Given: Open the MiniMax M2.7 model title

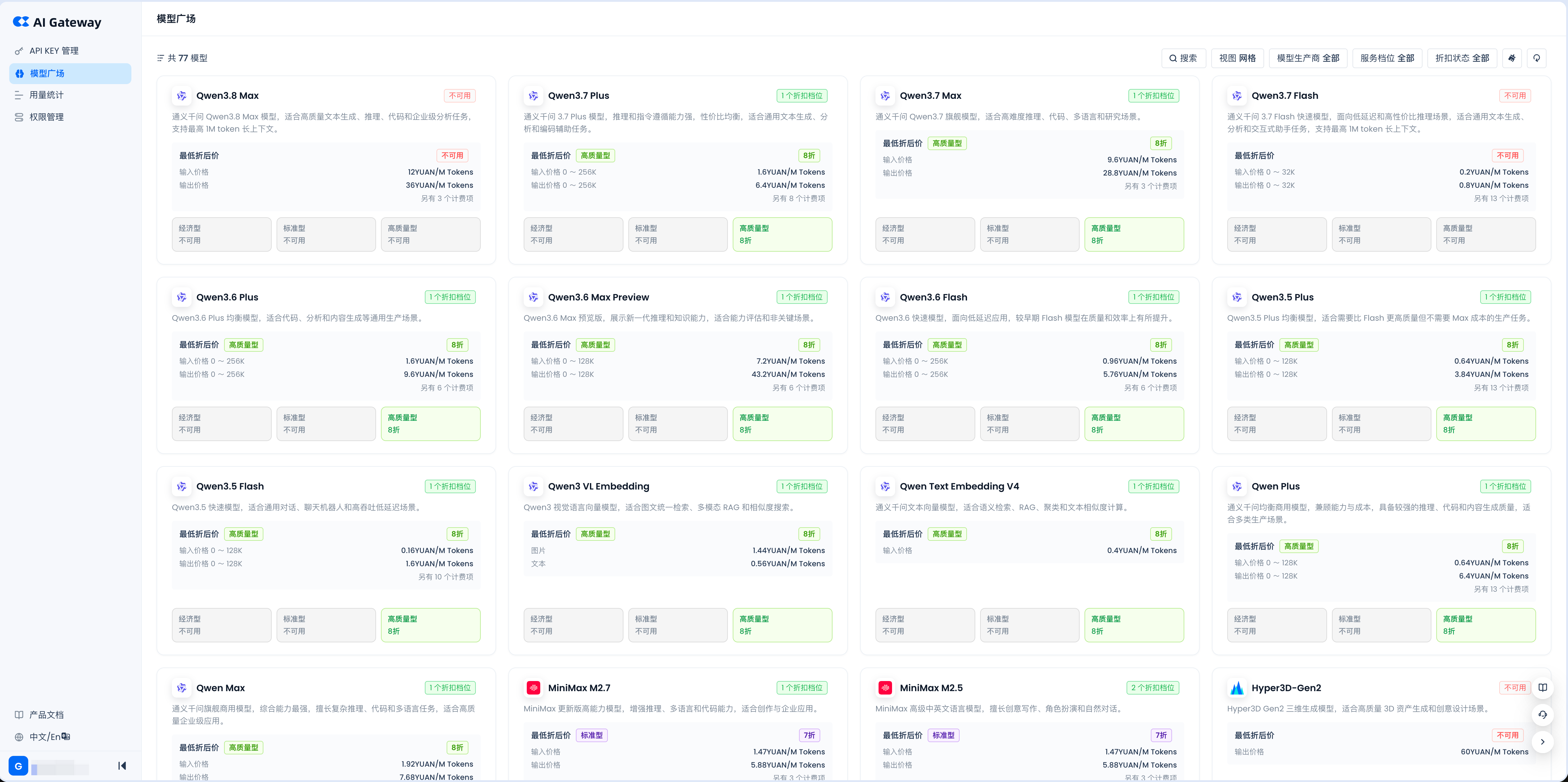Looking at the screenshot, I should coord(579,688).
